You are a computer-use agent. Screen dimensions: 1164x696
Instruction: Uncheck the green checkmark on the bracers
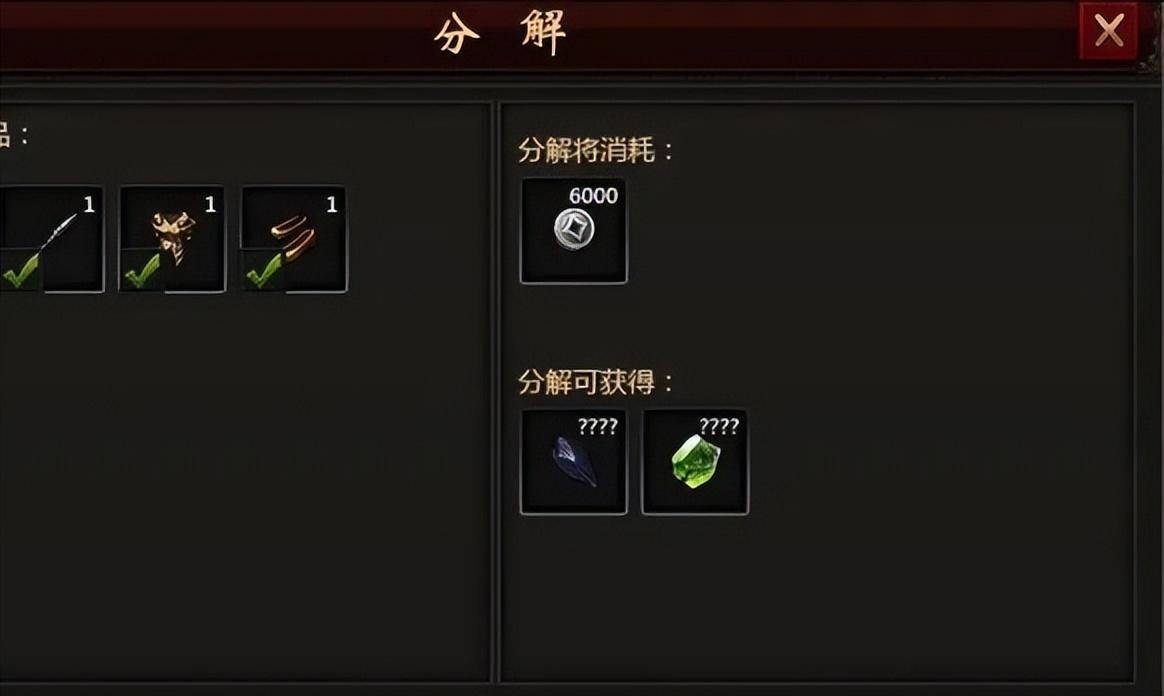click(x=264, y=269)
